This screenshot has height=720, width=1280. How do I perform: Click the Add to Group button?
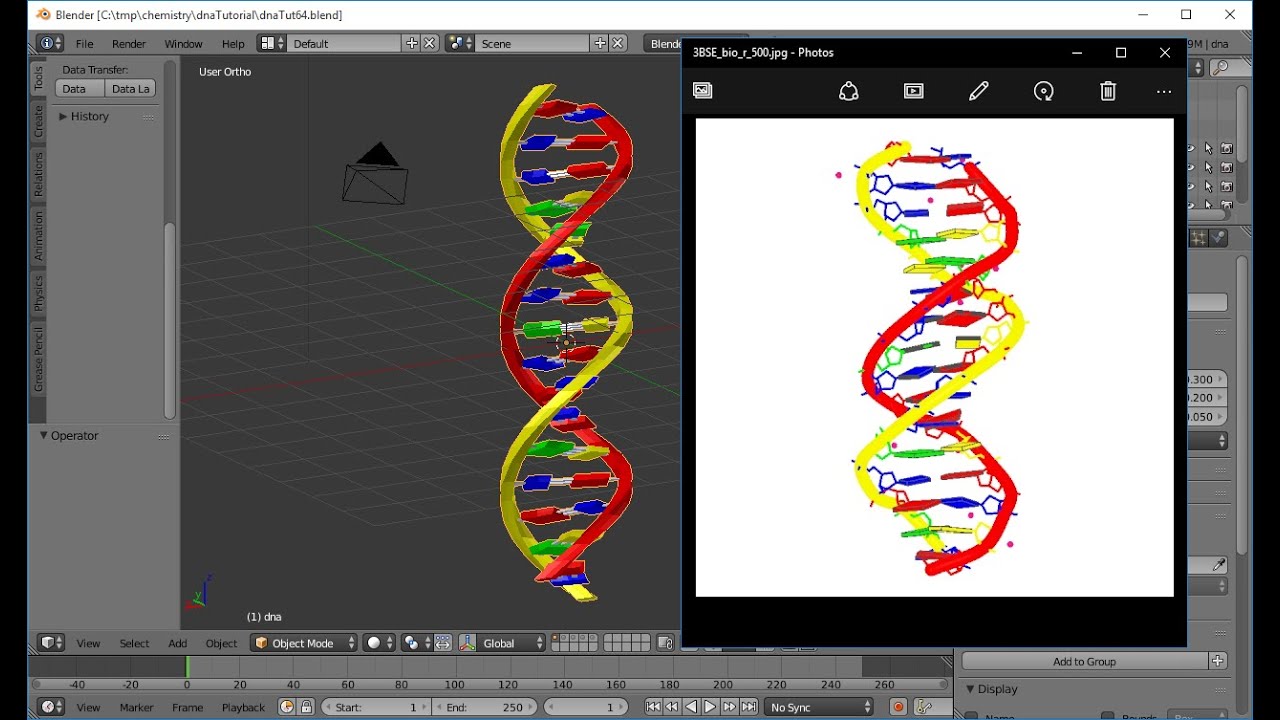[1085, 661]
